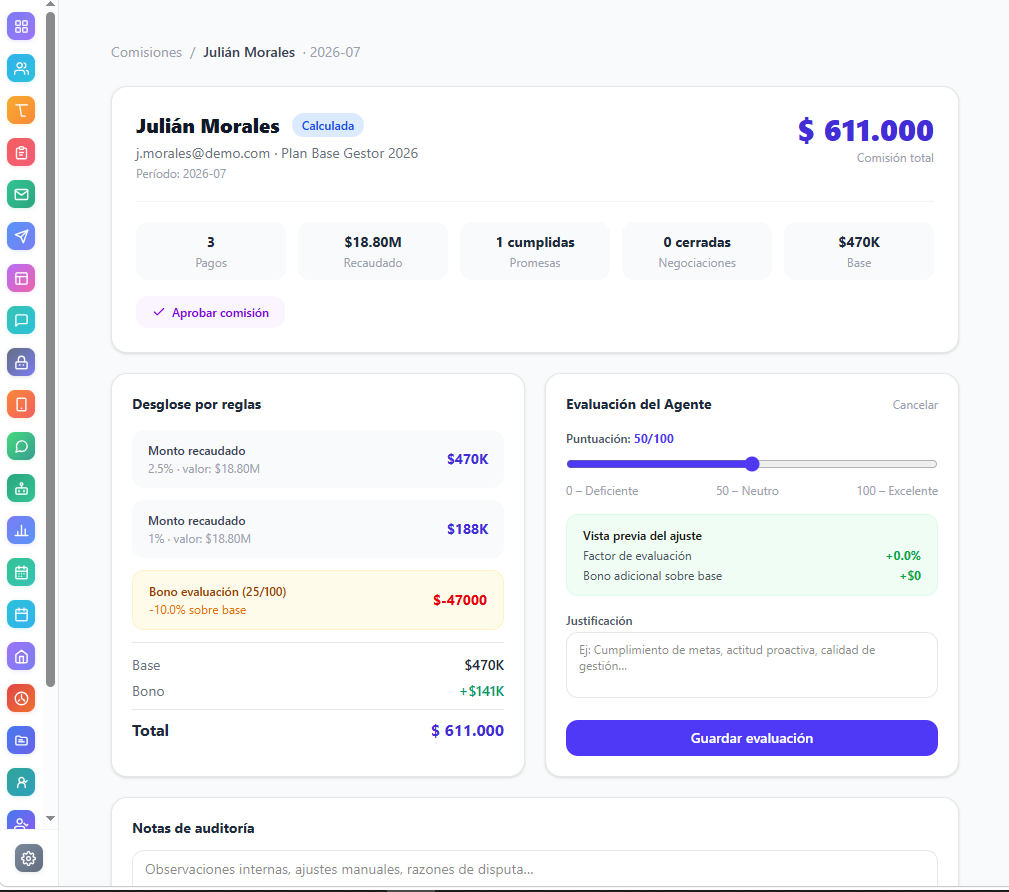Open the blue paper-plane send icon
Image resolution: width=1009 pixels, height=892 pixels.
(x=21, y=236)
